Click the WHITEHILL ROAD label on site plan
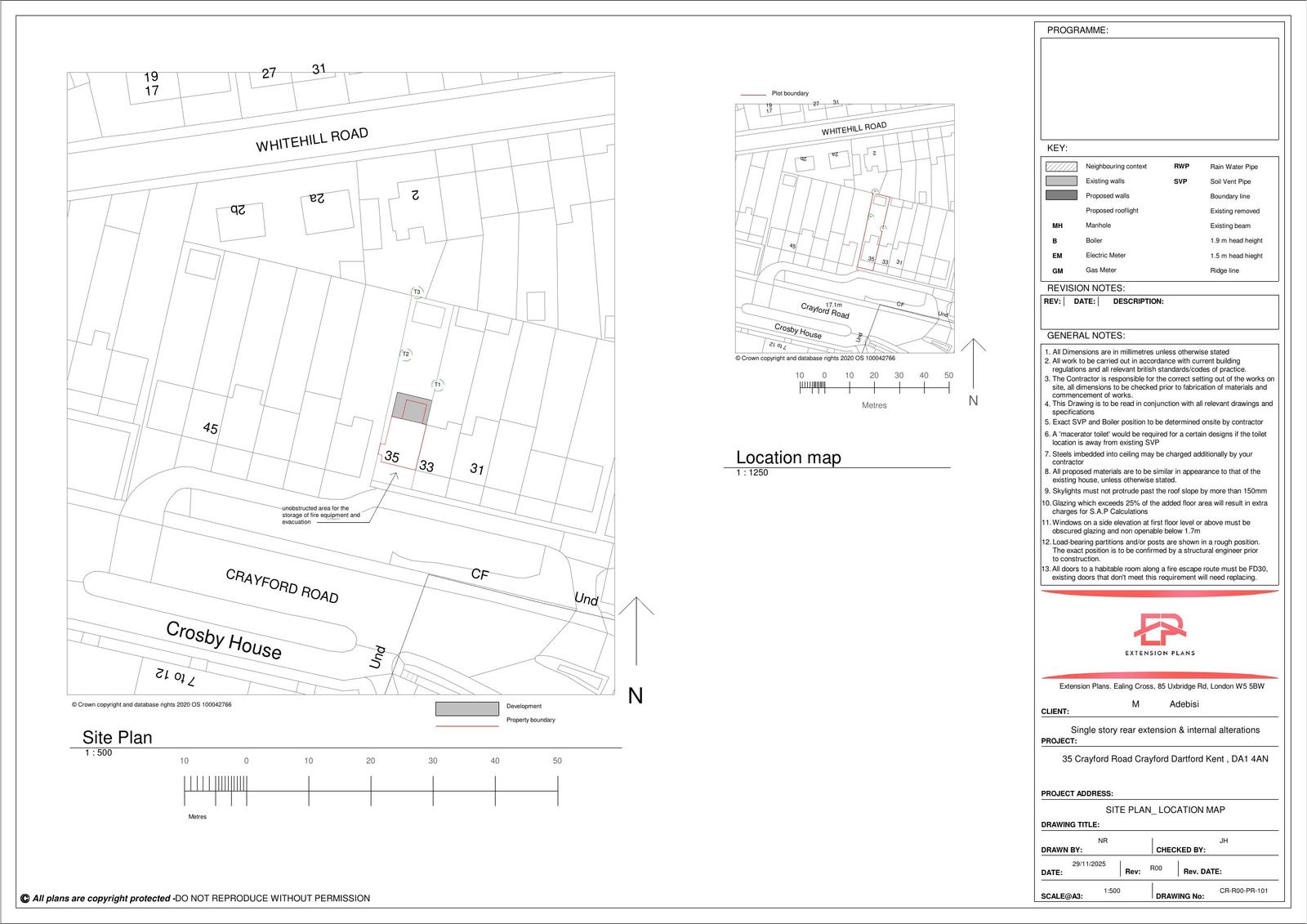Image resolution: width=1307 pixels, height=924 pixels. tap(312, 140)
